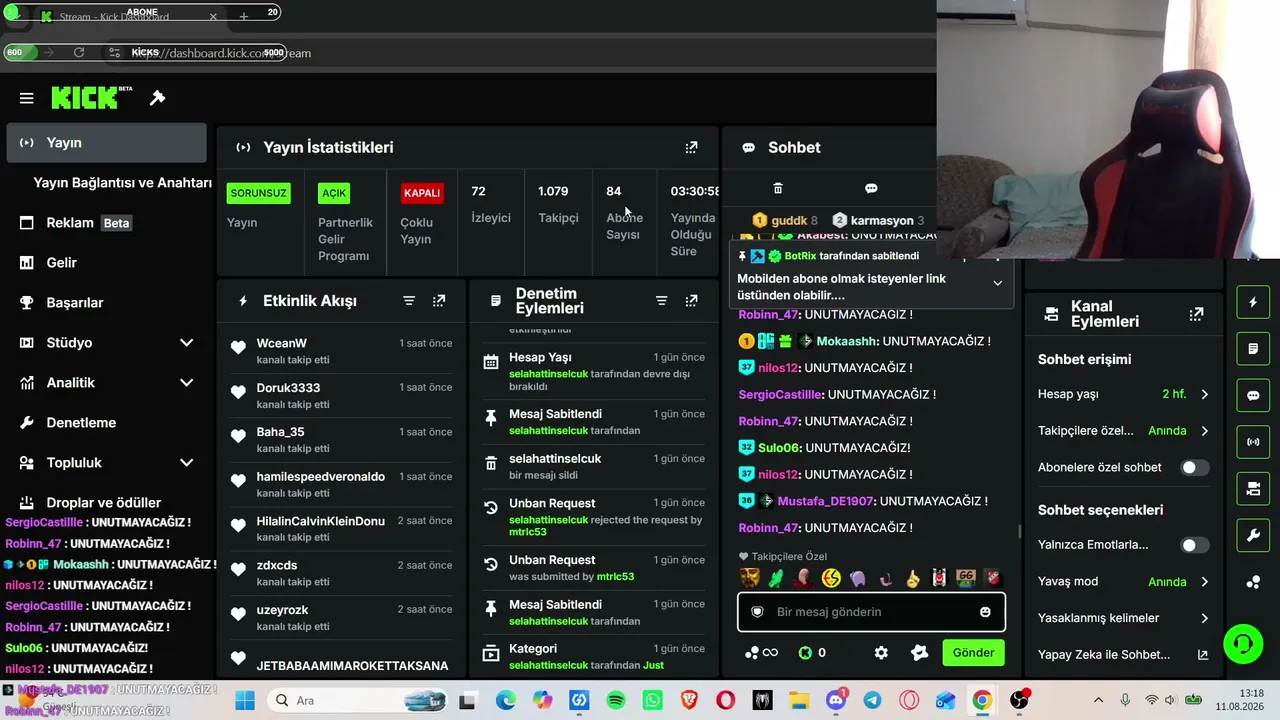Open Başarılar sidebar item
This screenshot has height=720, width=1280.
(x=107, y=303)
